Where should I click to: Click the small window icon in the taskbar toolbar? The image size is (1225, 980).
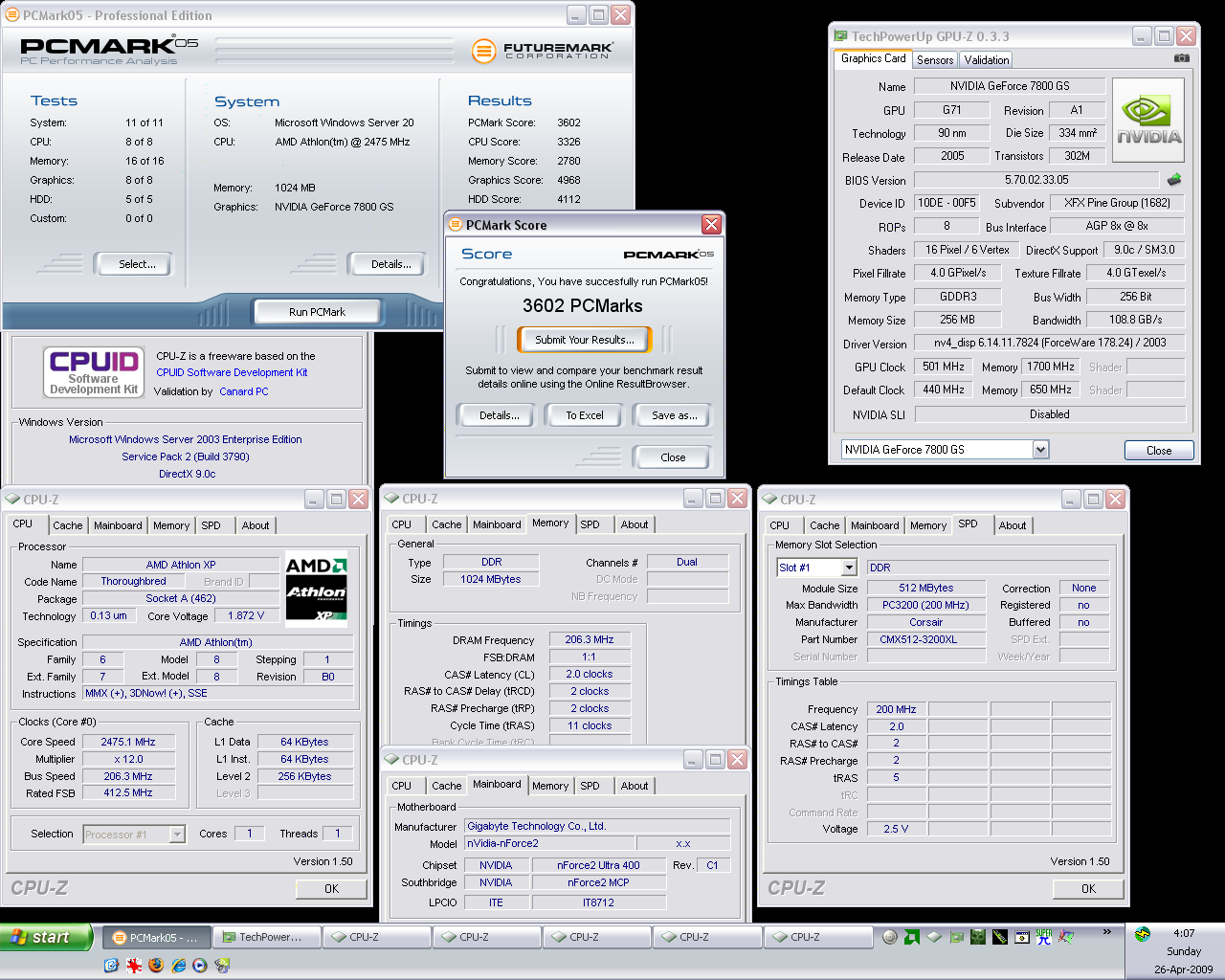tap(1022, 937)
